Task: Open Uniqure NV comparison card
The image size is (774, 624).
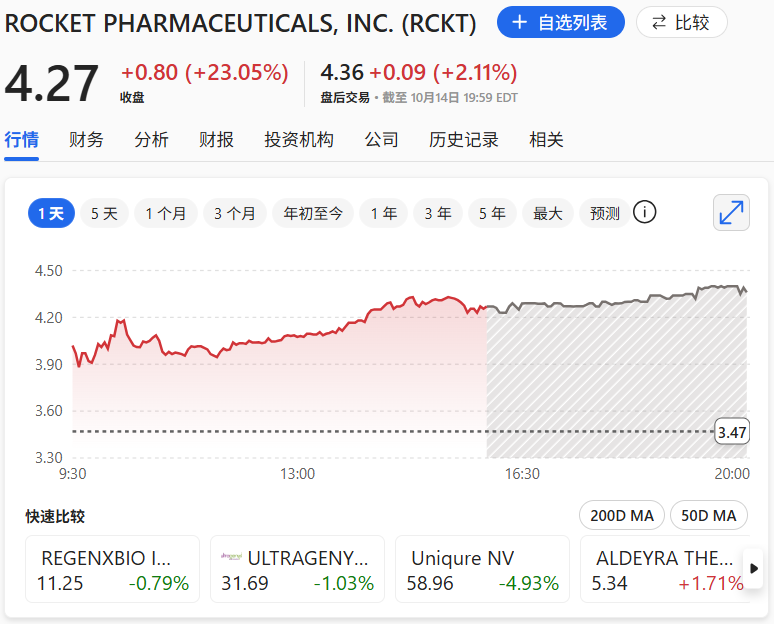Action: (483, 570)
